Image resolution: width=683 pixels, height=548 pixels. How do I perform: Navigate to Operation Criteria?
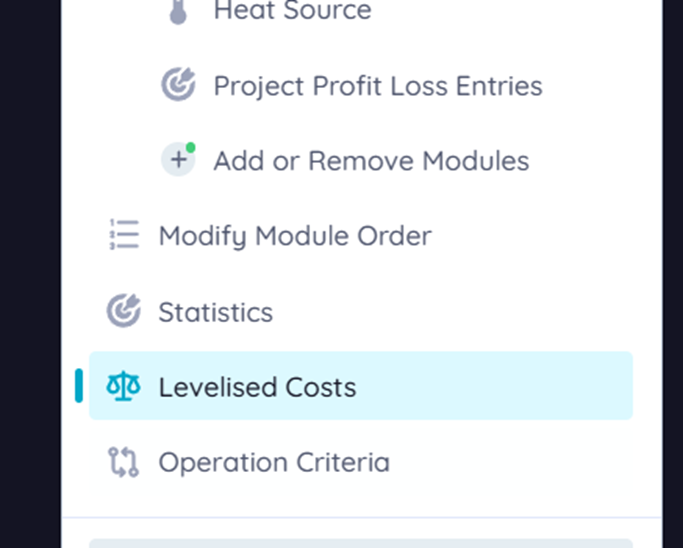coord(274,463)
